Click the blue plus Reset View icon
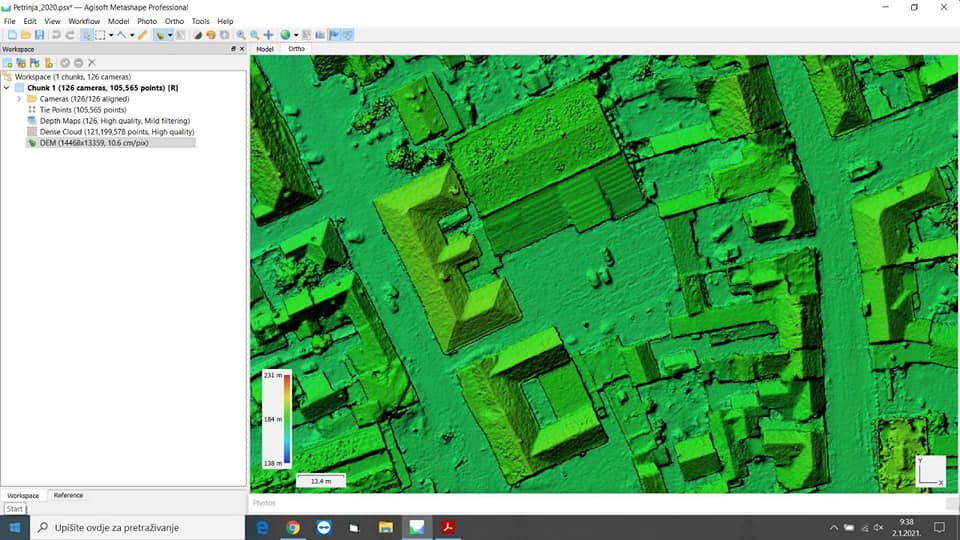The image size is (960, 540). click(268, 35)
